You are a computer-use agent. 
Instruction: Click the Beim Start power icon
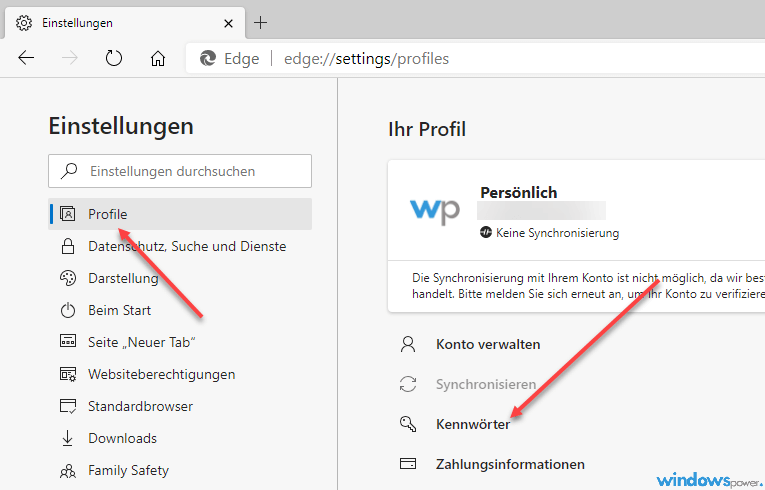click(68, 310)
